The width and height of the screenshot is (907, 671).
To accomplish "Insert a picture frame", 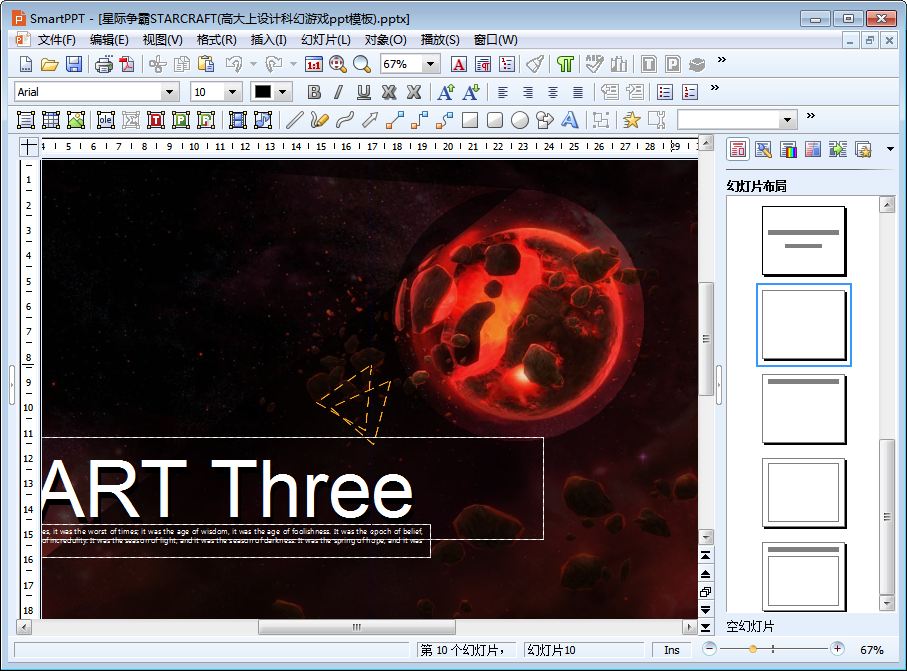I will click(76, 120).
